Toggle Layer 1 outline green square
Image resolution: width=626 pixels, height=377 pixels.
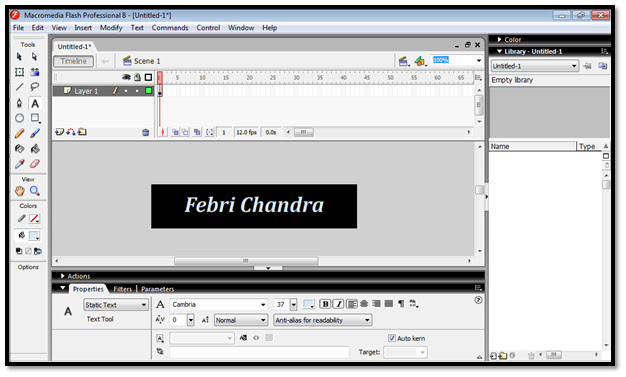coord(149,91)
